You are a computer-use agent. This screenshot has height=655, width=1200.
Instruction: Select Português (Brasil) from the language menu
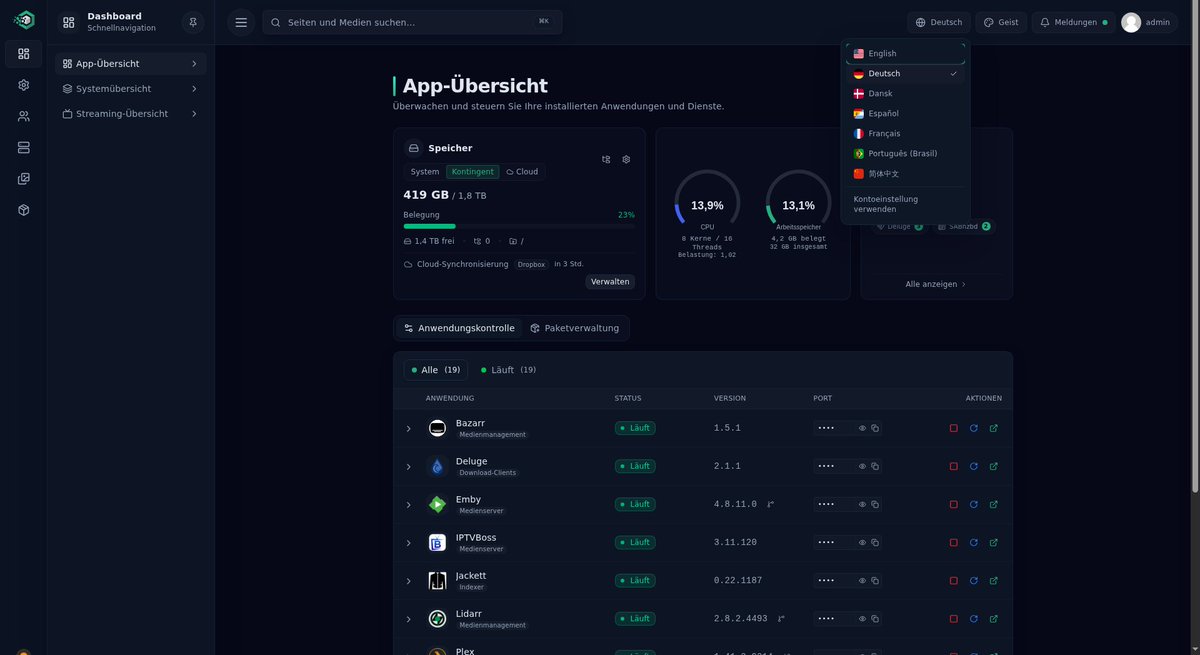[906, 154]
